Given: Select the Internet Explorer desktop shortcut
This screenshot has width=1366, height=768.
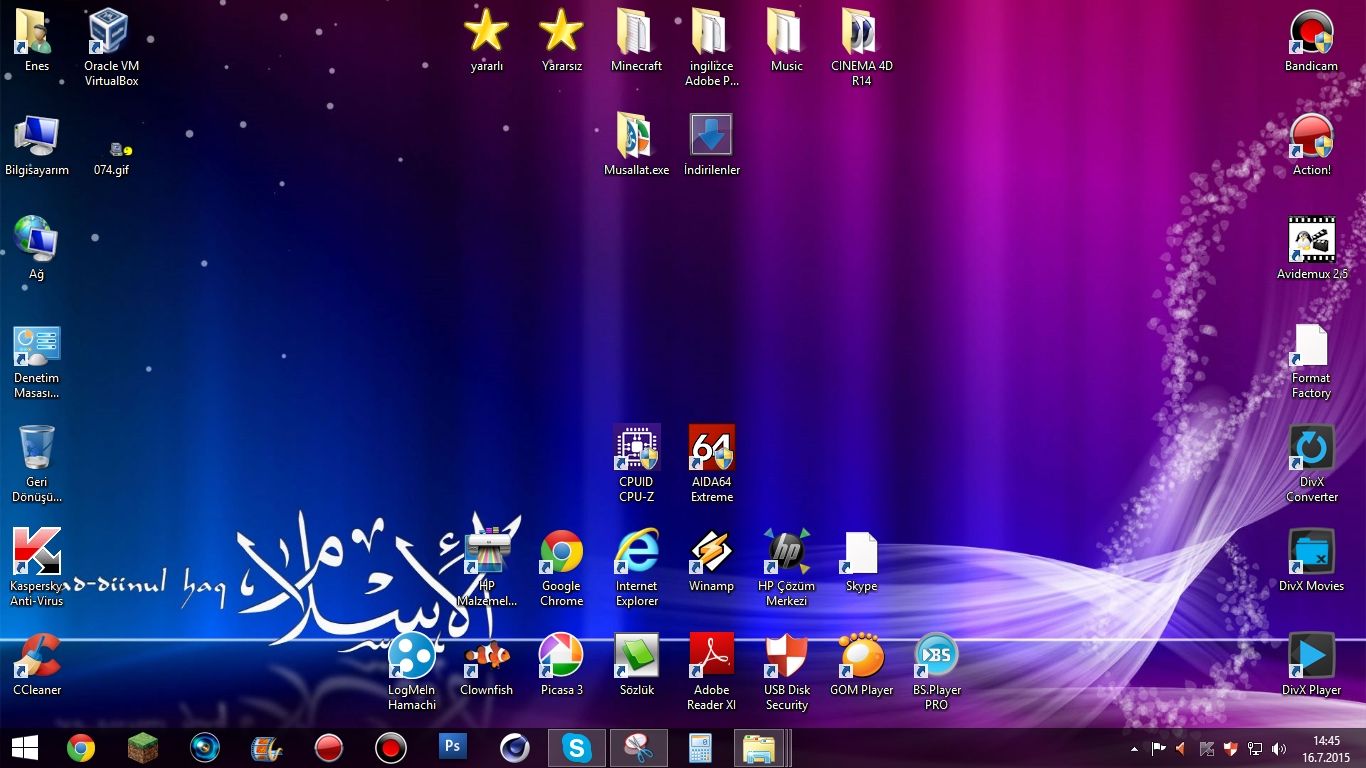Looking at the screenshot, I should 636,566.
